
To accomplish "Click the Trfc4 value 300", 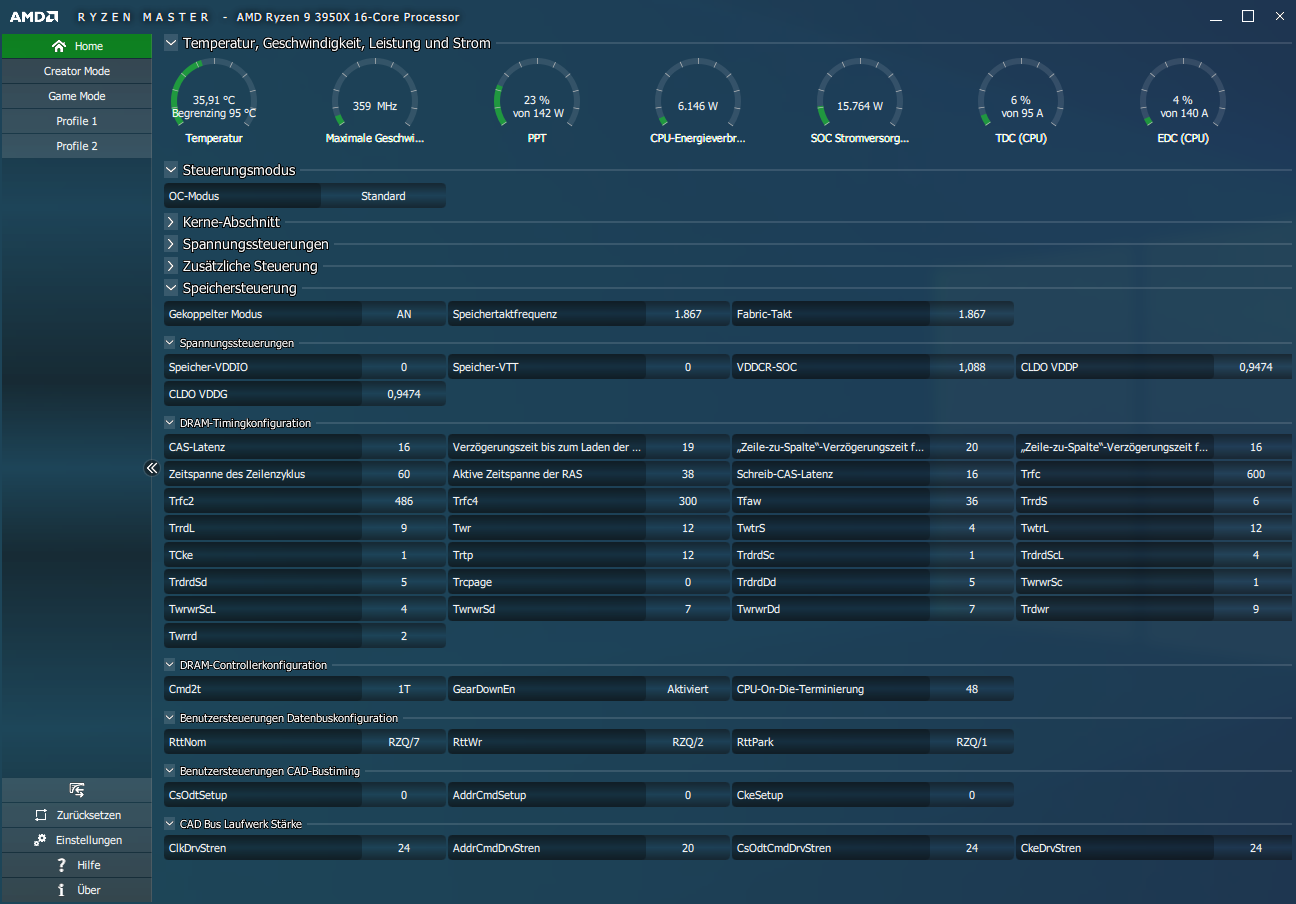I will point(688,501).
